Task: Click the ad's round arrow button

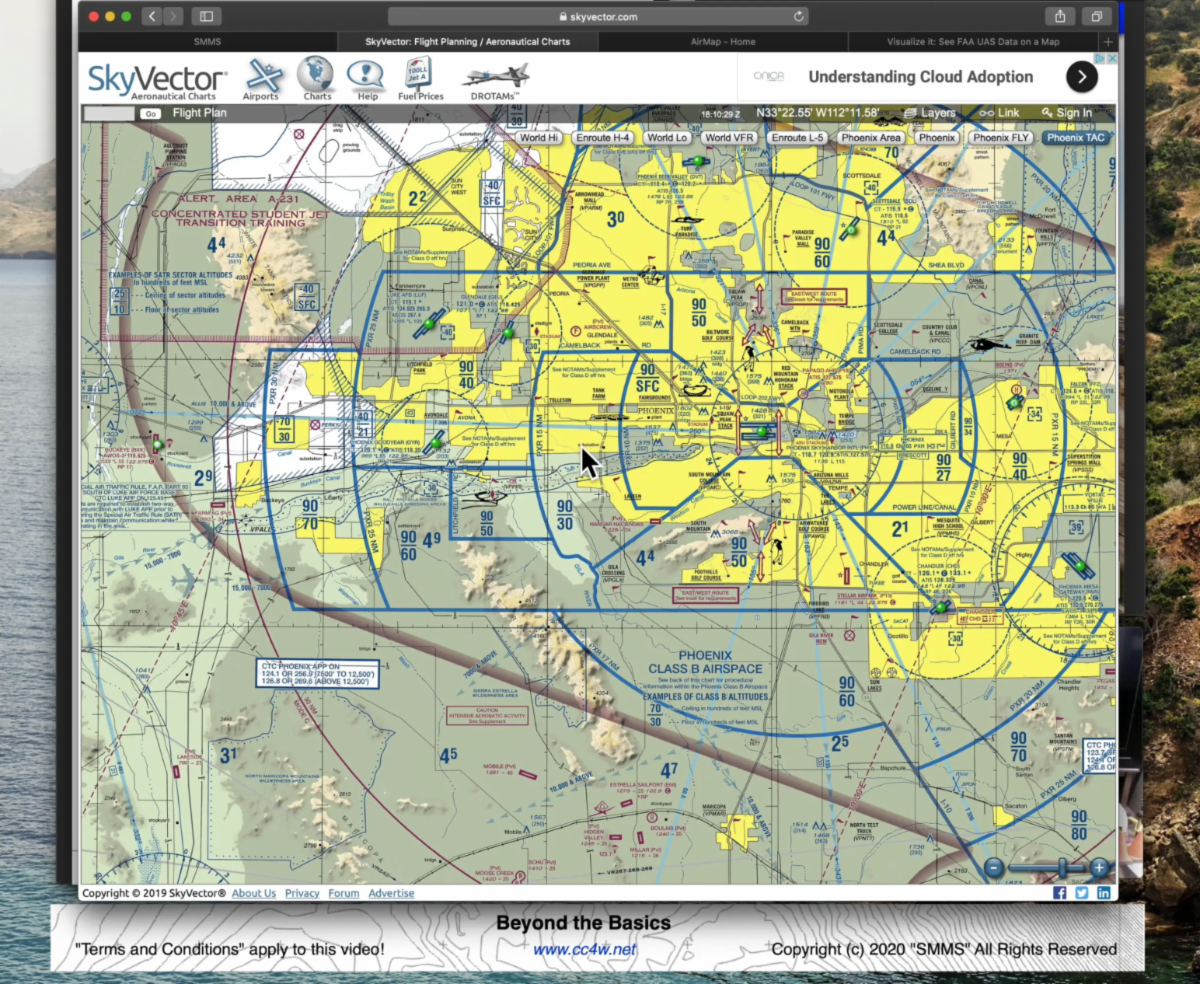Action: [x=1081, y=77]
